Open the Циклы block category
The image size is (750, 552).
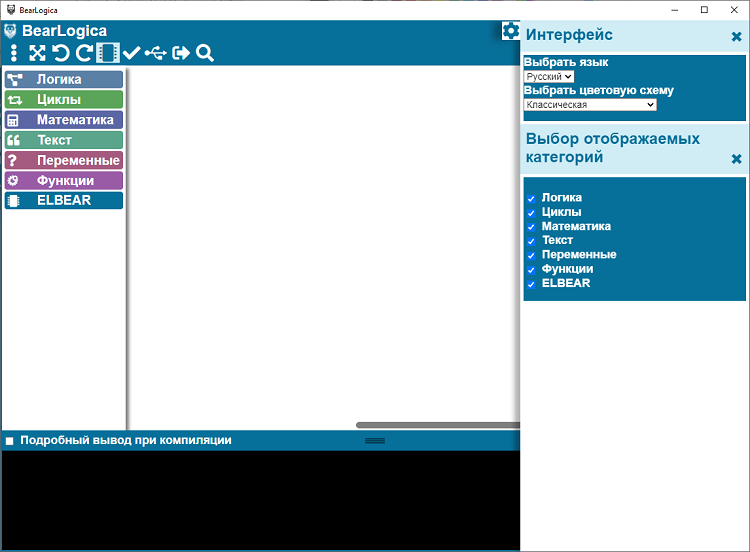point(64,99)
